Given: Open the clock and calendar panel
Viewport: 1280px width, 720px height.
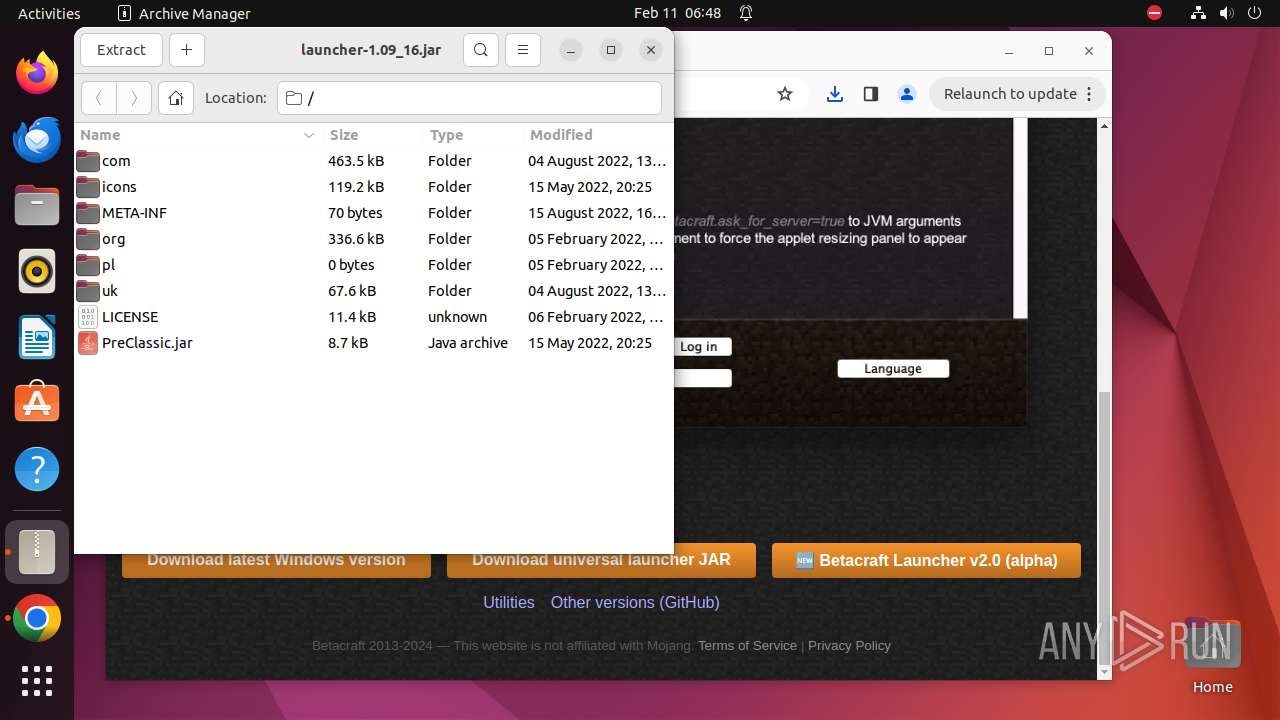Looking at the screenshot, I should [677, 13].
